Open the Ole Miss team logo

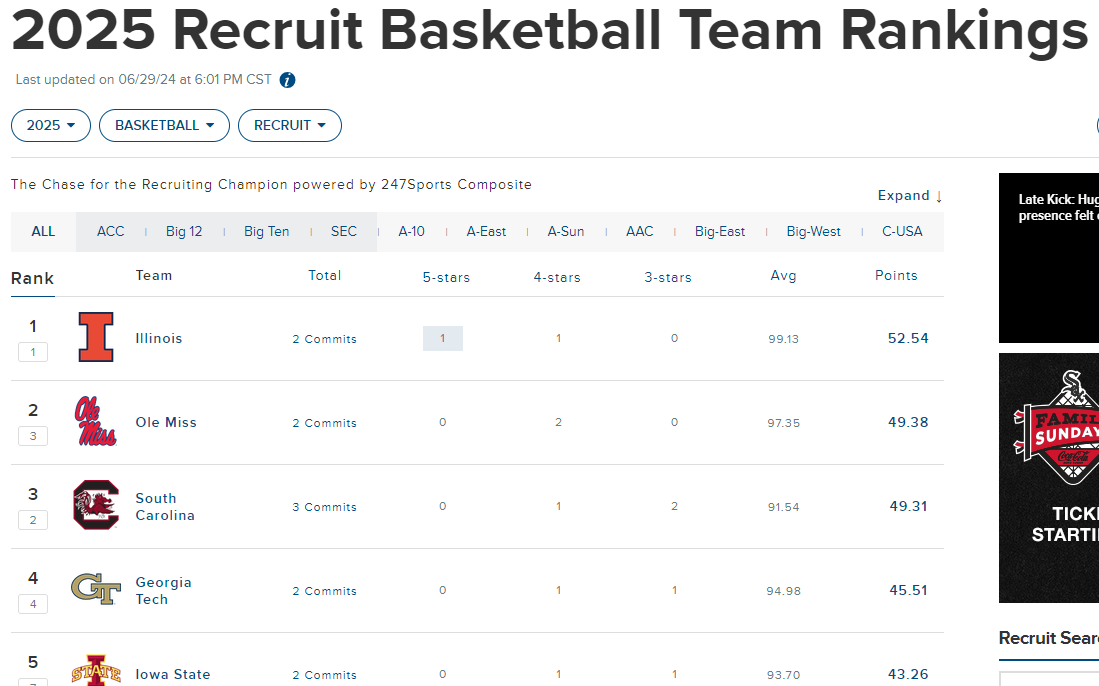[x=95, y=421]
